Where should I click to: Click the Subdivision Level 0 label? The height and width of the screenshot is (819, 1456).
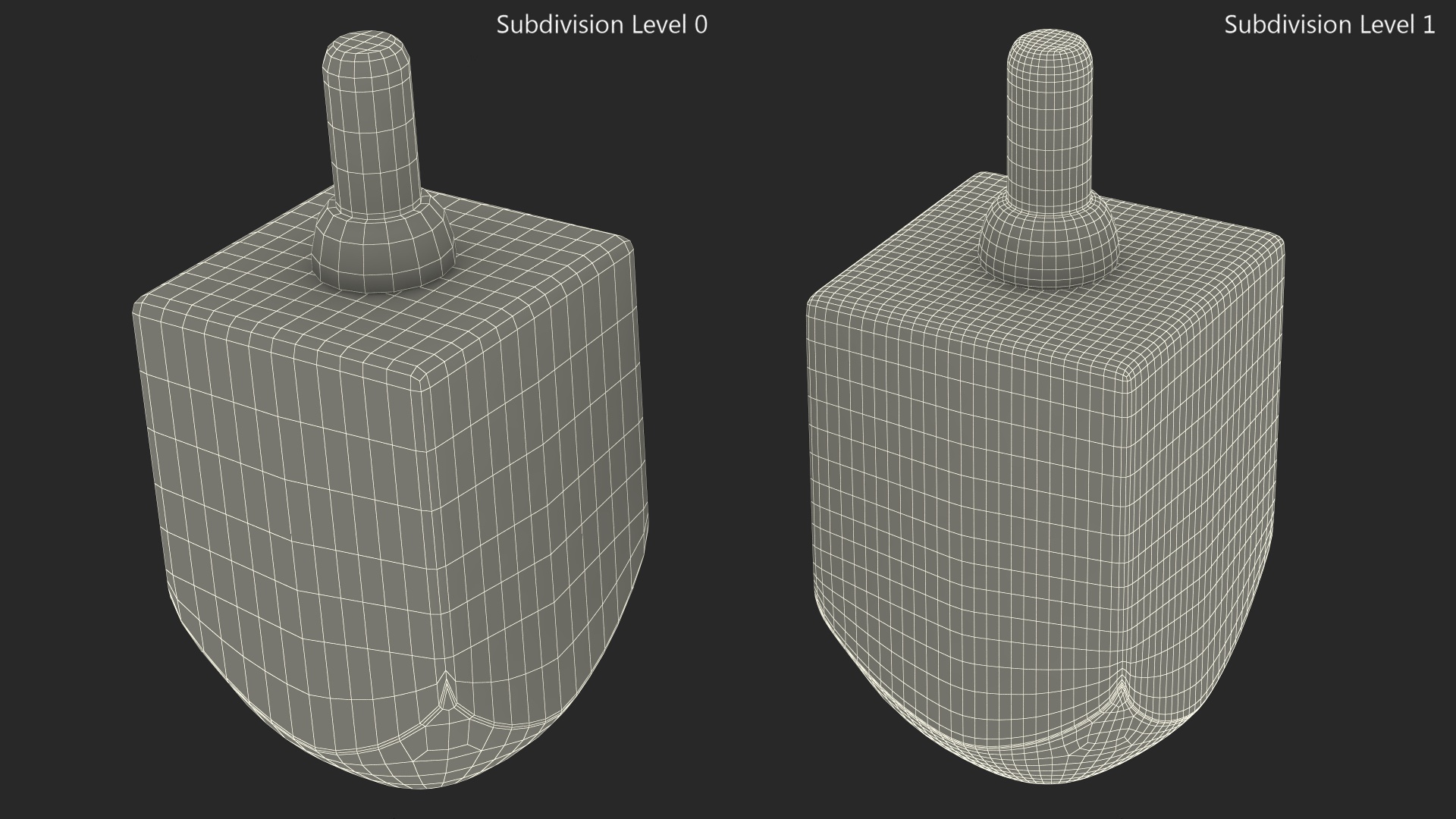pos(601,25)
